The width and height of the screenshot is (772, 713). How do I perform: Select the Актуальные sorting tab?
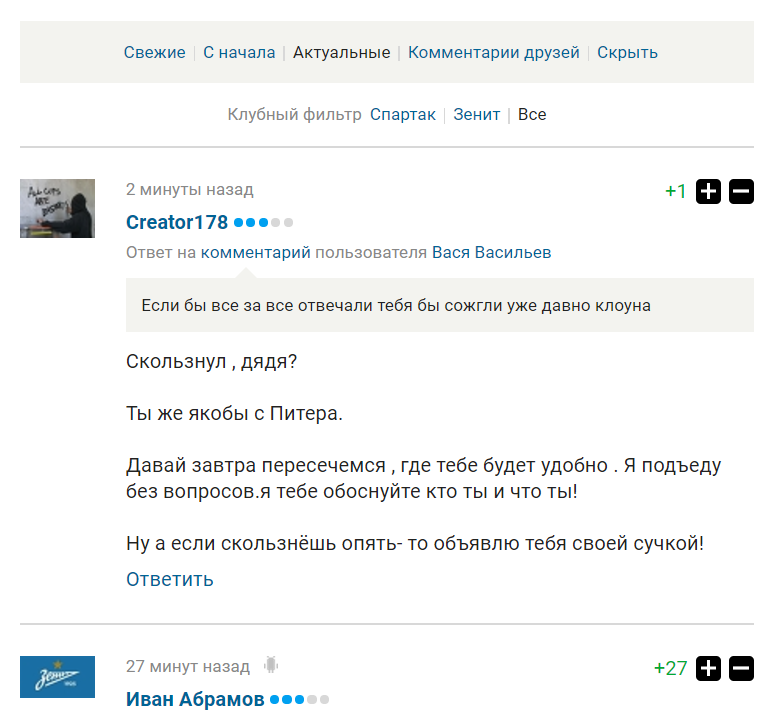(x=342, y=52)
